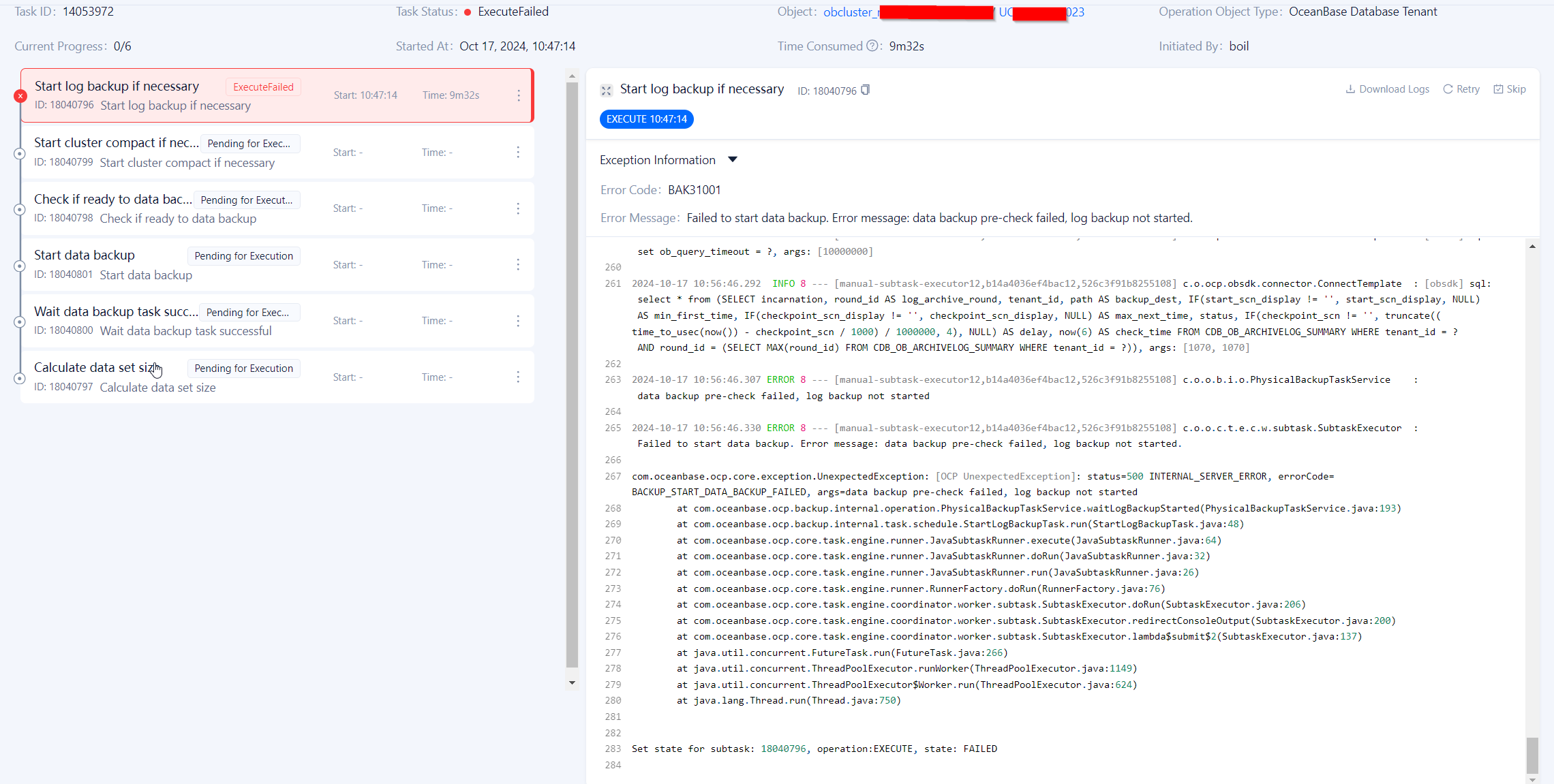Image resolution: width=1554 pixels, height=784 pixels.
Task: Open kebab menu for Start cluster compact subtask
Action: pos(518,152)
